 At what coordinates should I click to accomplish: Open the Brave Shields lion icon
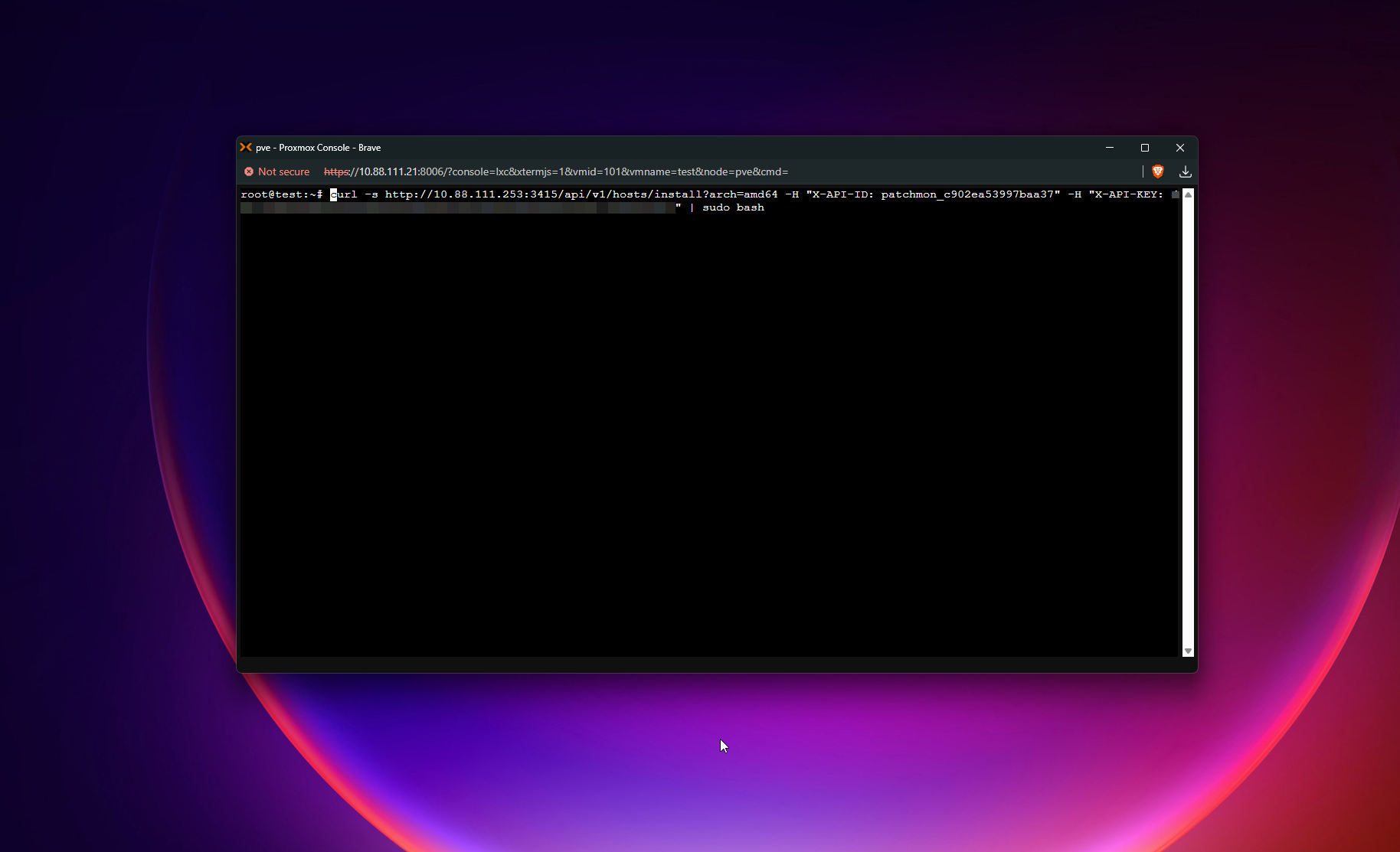tap(1158, 171)
